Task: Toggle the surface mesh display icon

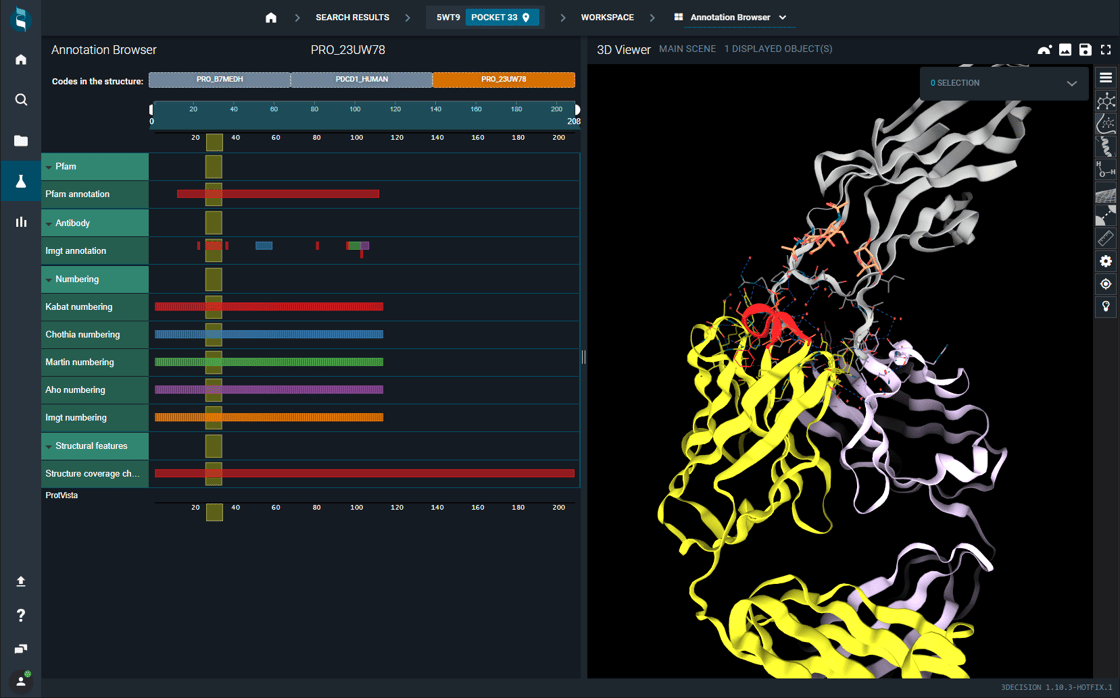Action: coord(1105,194)
